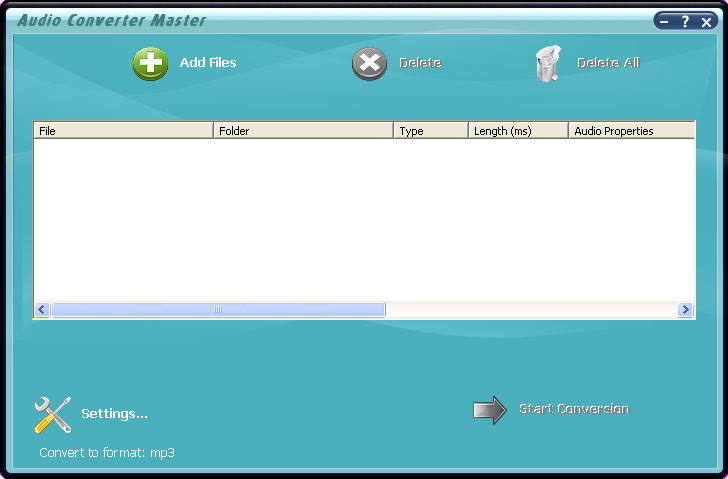The height and width of the screenshot is (479, 728).
Task: Click the Add Files label
Action: (208, 63)
